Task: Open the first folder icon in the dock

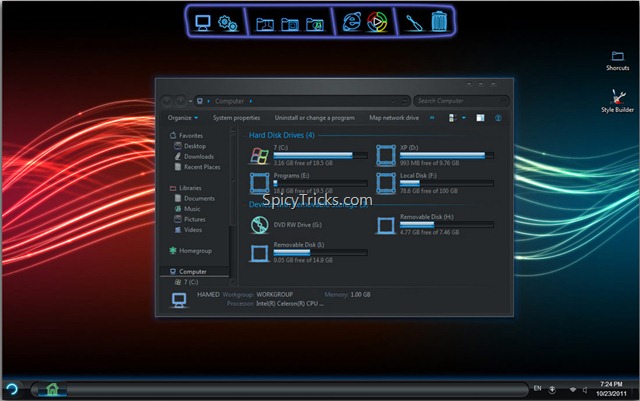Action: pos(264,25)
